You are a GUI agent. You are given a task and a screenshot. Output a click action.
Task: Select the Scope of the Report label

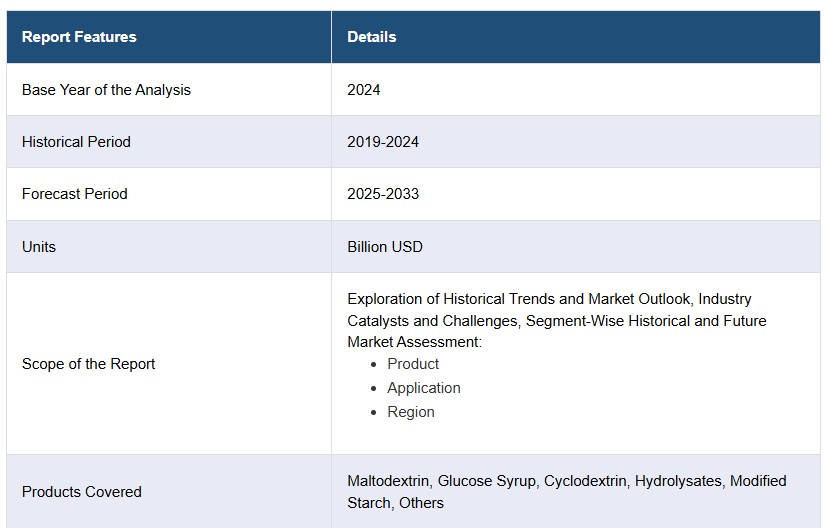[88, 364]
